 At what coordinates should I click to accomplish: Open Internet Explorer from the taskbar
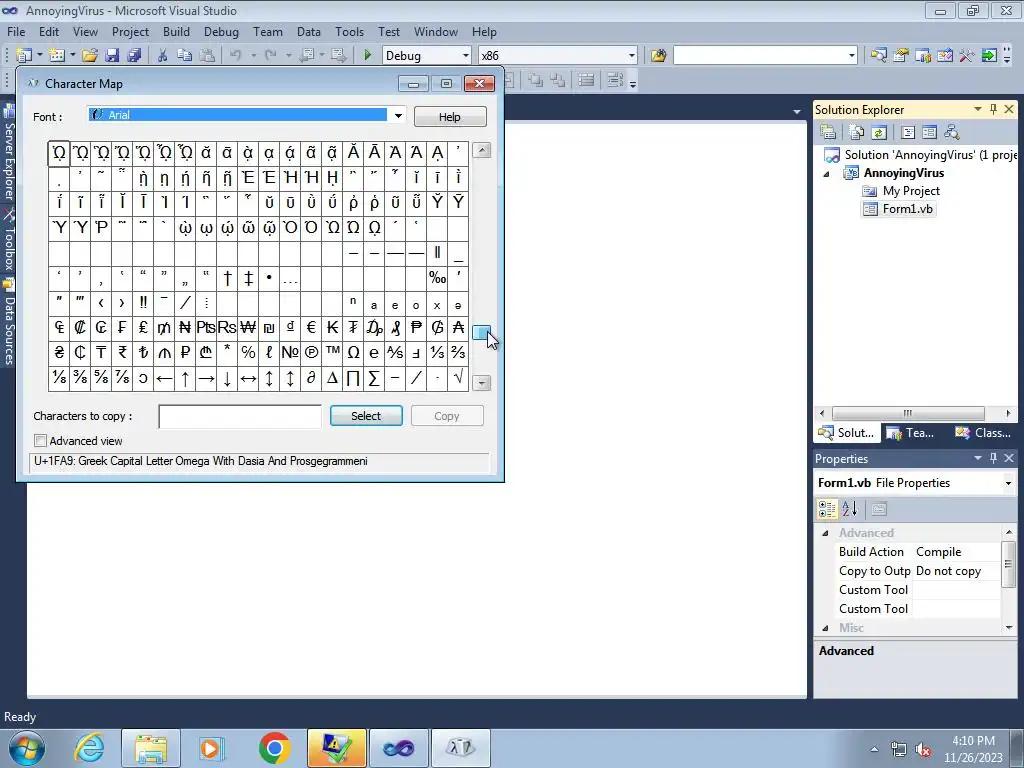click(x=89, y=748)
